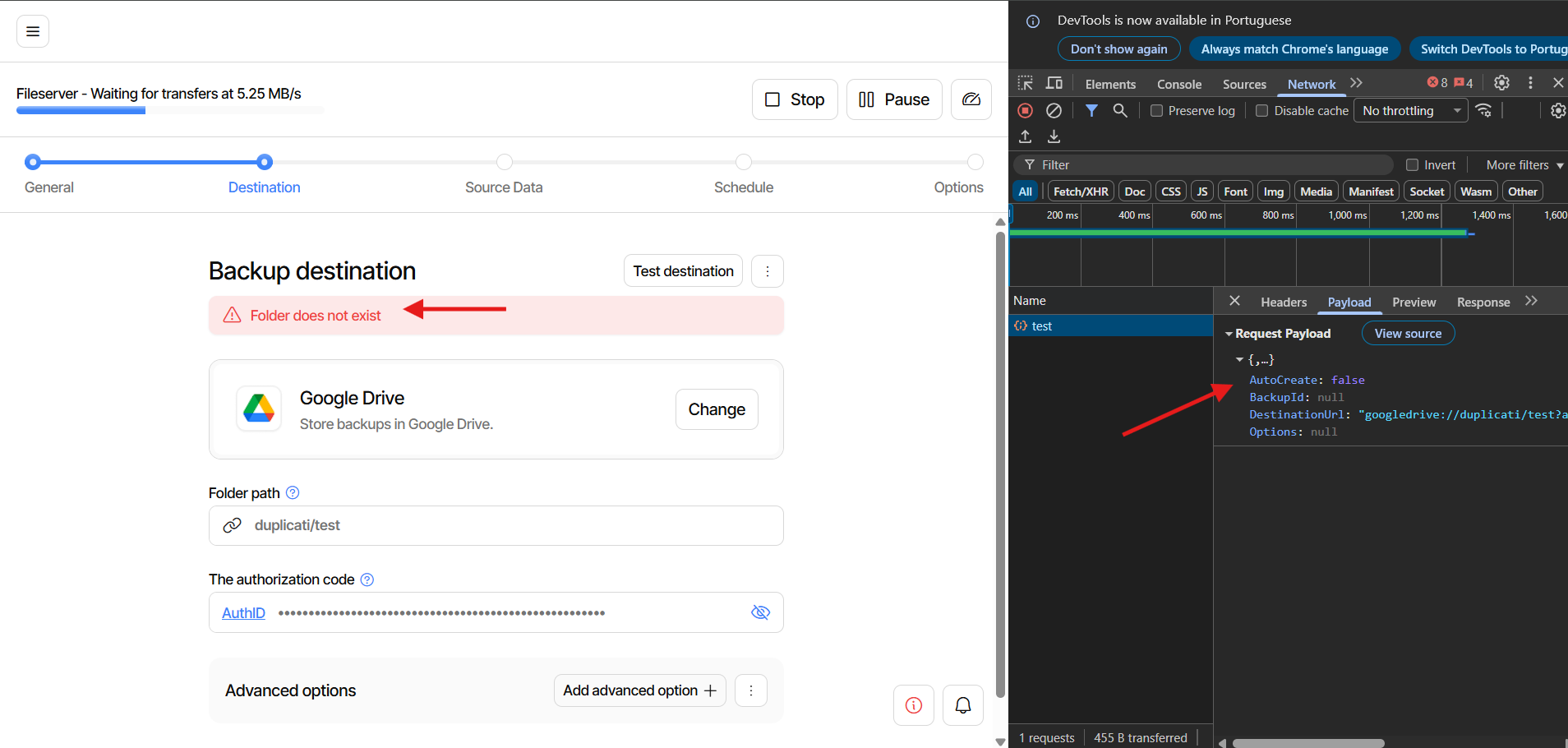Screen dimensions: 1568x748
Task: Tick the Invert filter checkbox
Action: (1412, 165)
